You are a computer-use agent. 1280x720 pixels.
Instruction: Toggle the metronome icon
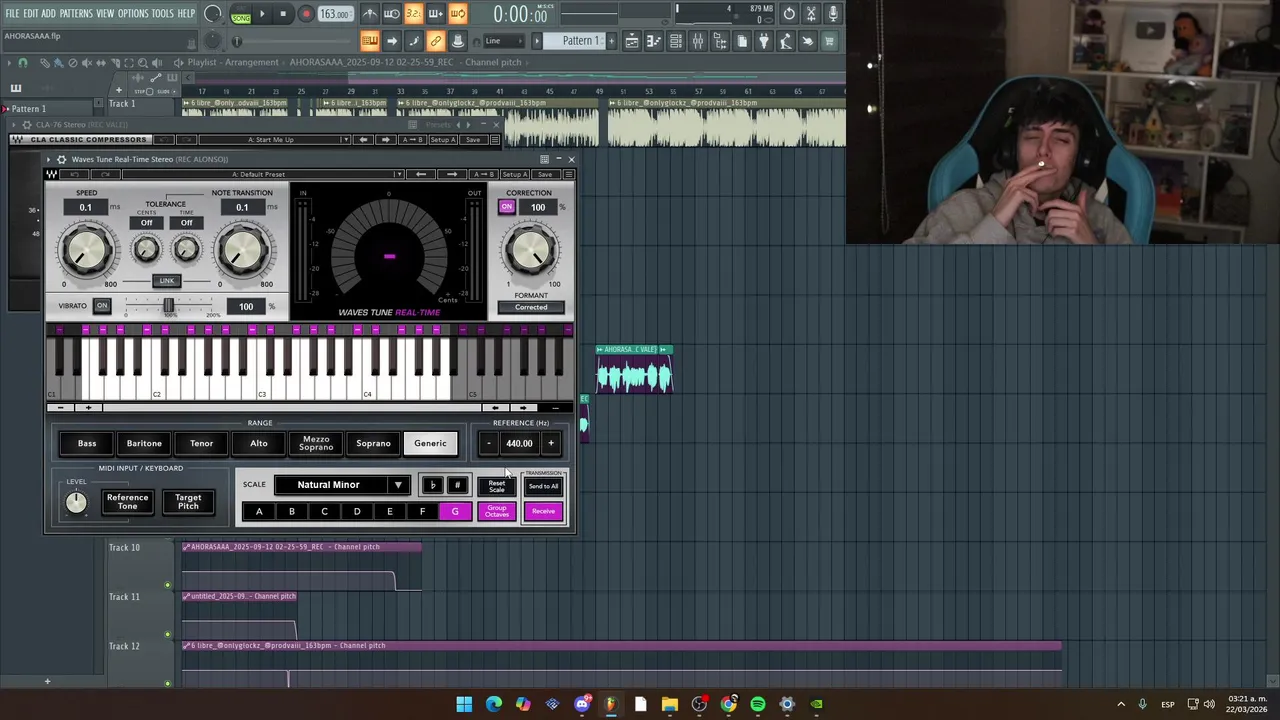click(x=370, y=14)
